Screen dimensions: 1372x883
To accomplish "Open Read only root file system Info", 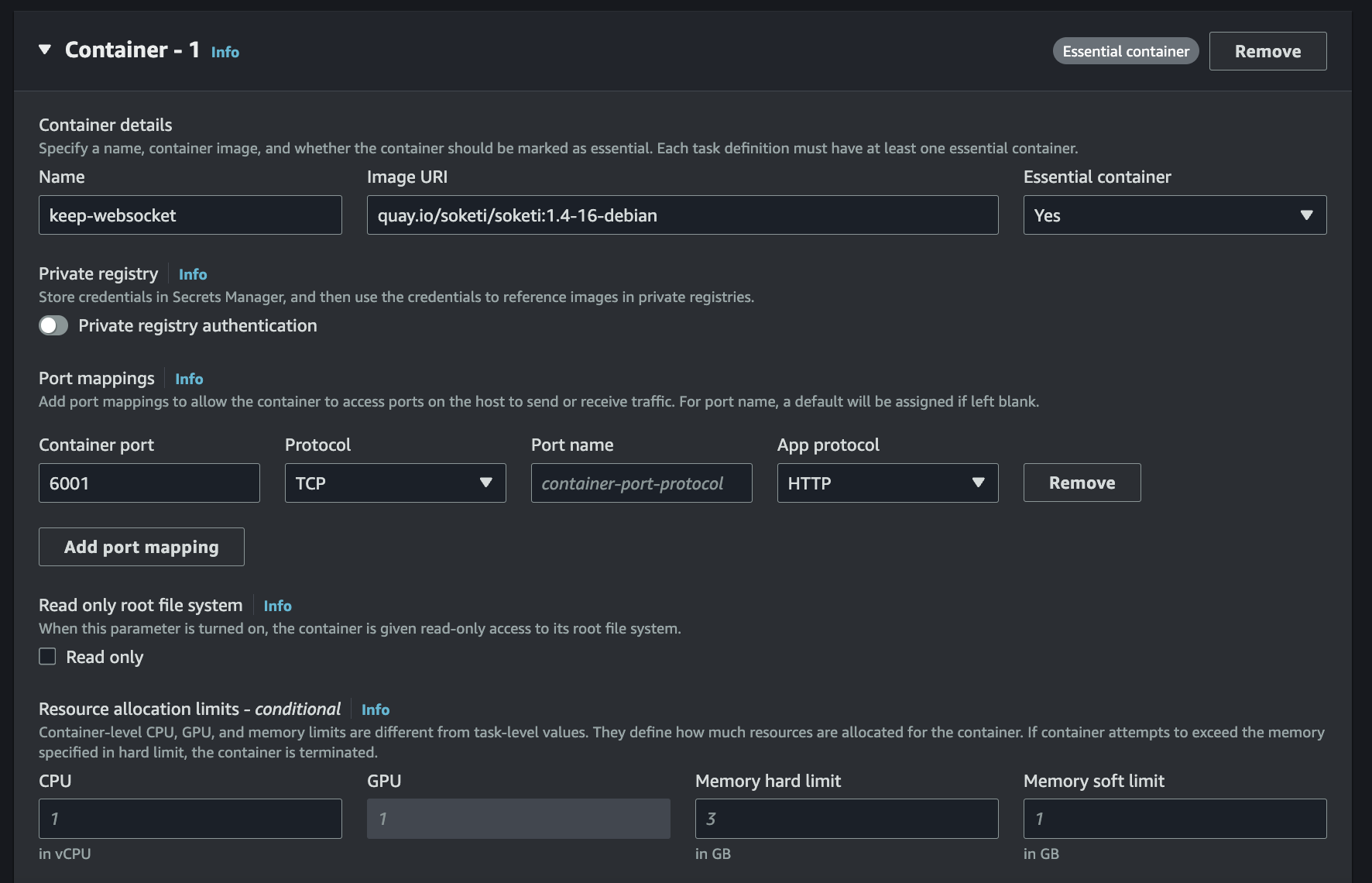I will [277, 606].
